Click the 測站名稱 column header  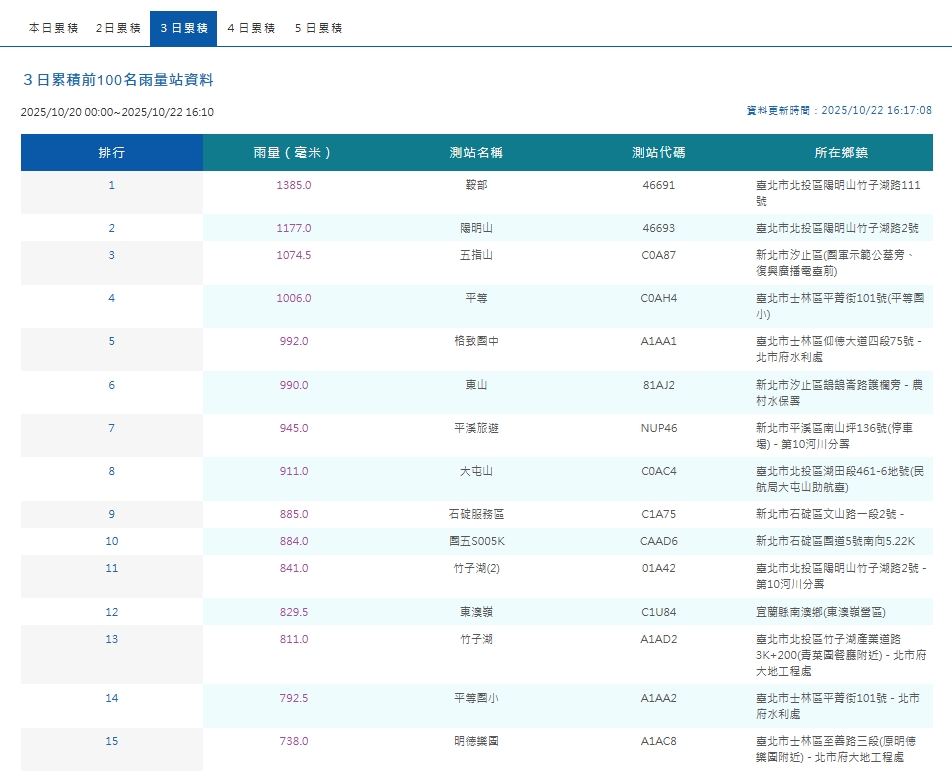tap(476, 152)
